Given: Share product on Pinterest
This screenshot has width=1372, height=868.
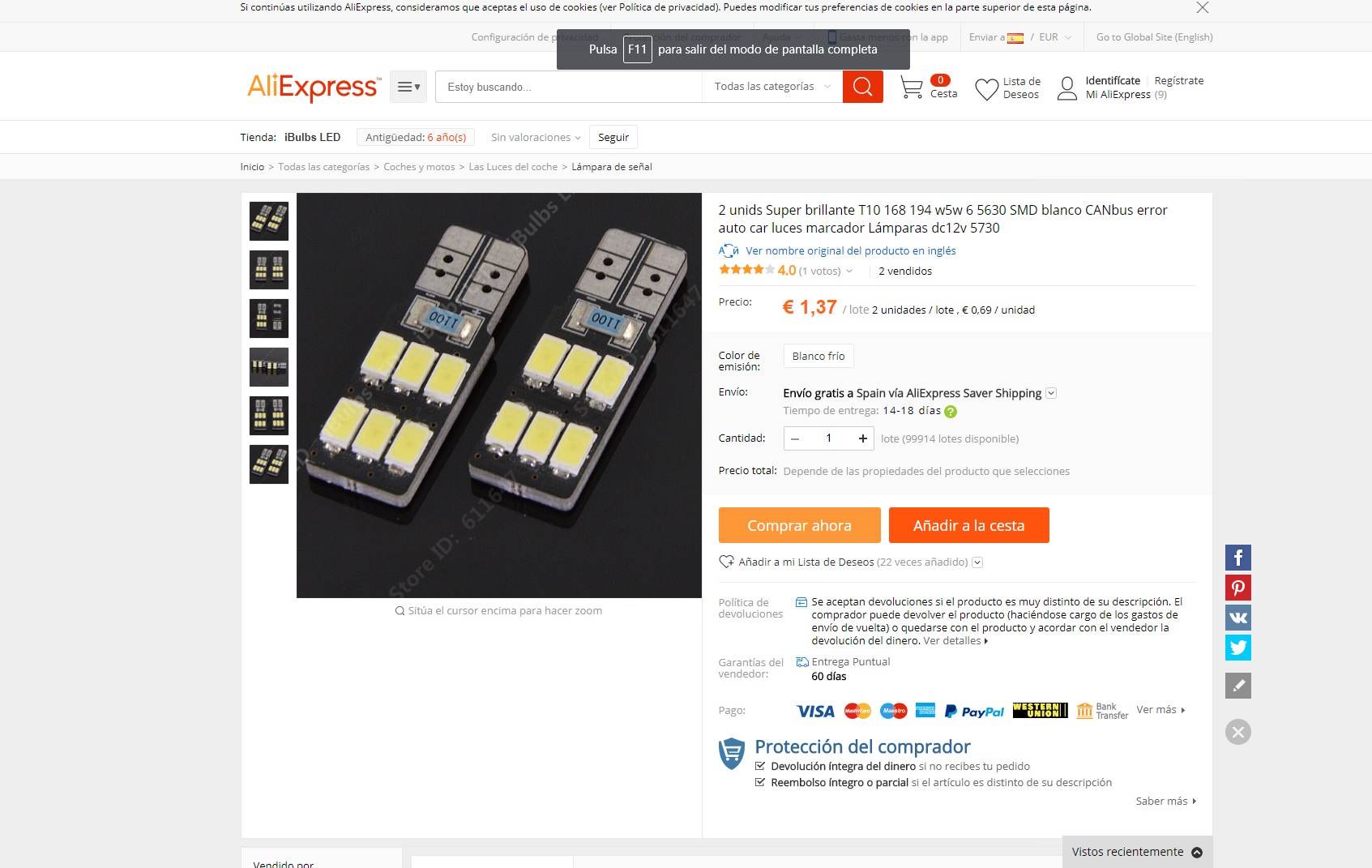Looking at the screenshot, I should [x=1237, y=588].
